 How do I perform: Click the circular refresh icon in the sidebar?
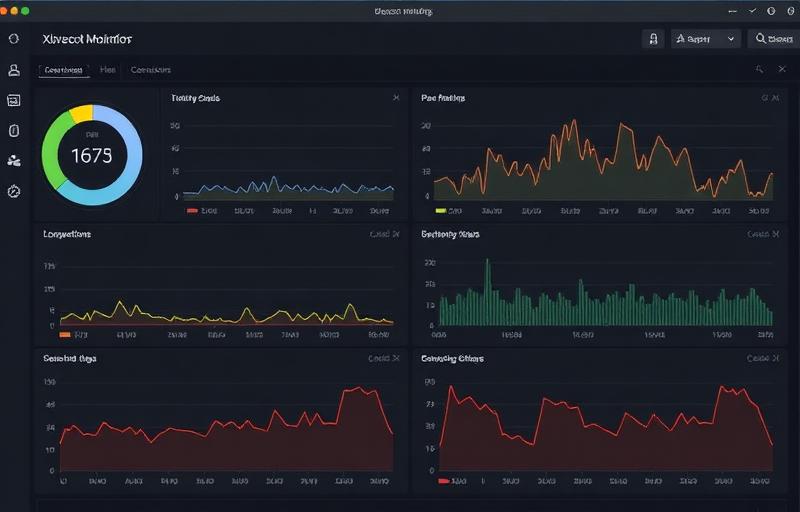[14, 39]
